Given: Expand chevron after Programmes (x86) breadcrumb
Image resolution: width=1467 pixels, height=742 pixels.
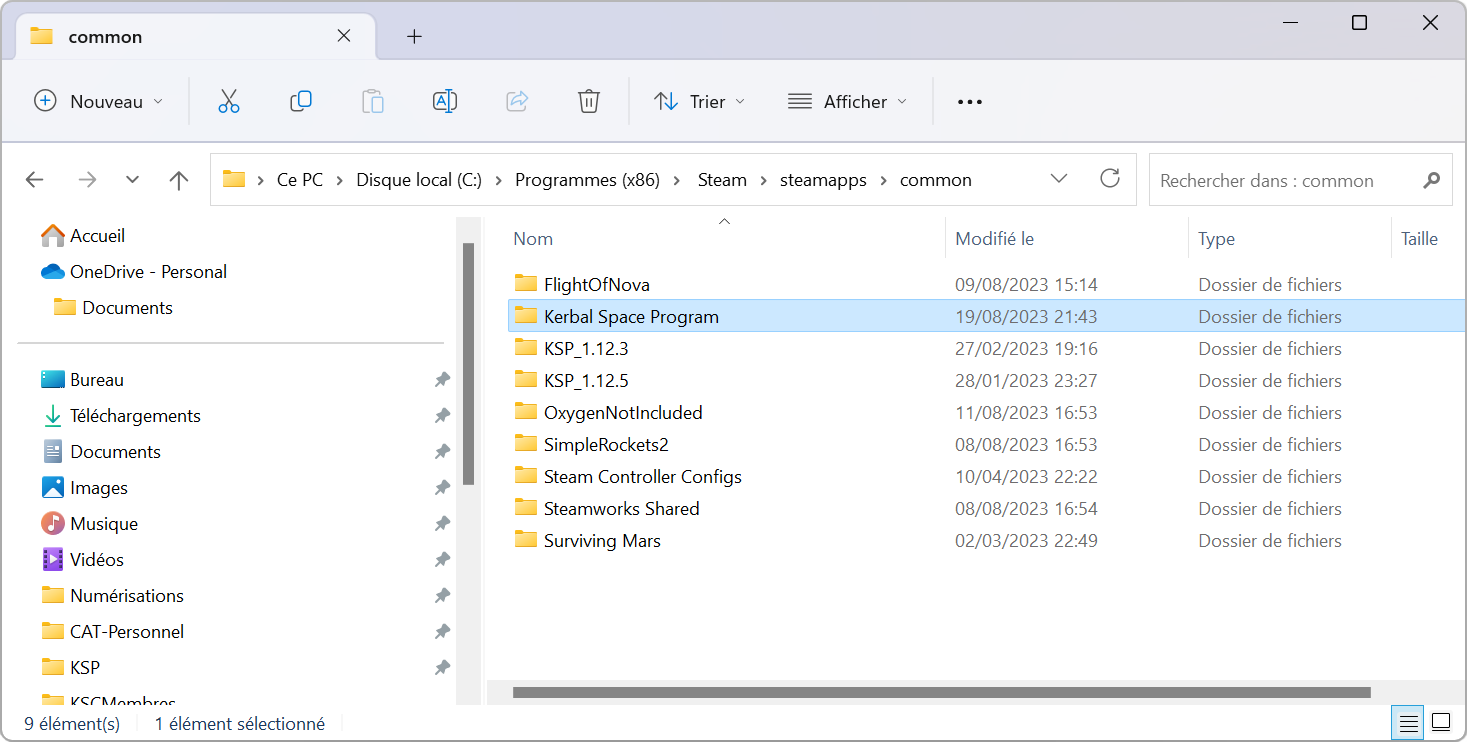Looking at the screenshot, I should [x=678, y=180].
